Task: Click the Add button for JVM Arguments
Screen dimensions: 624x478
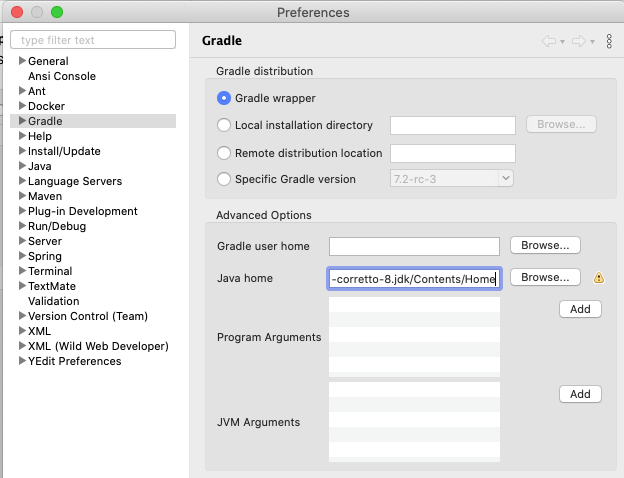Action: click(x=580, y=394)
